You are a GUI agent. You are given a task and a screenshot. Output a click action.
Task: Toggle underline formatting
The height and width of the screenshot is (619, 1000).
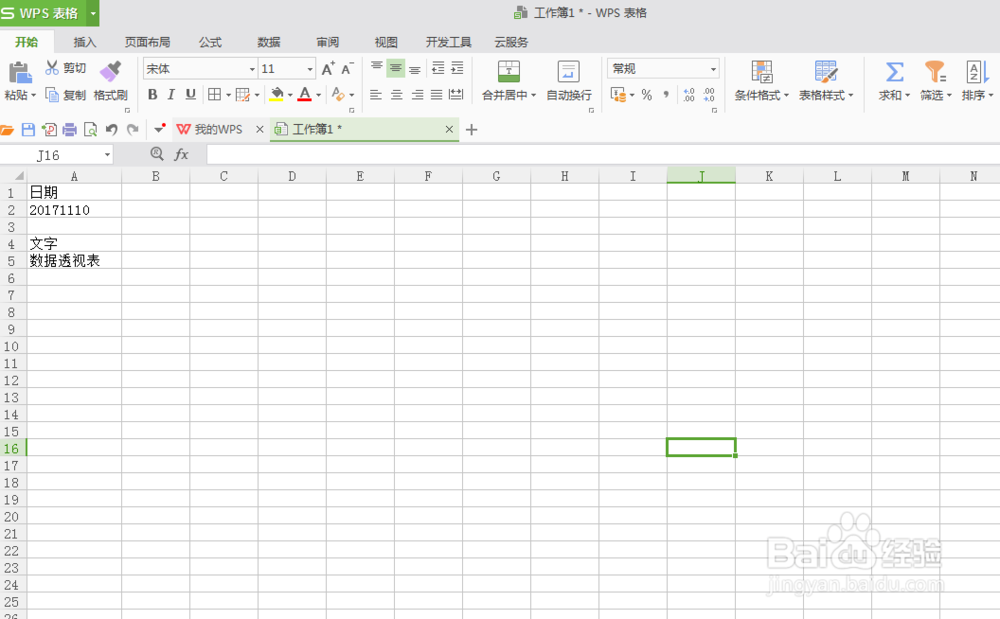pyautogui.click(x=190, y=95)
